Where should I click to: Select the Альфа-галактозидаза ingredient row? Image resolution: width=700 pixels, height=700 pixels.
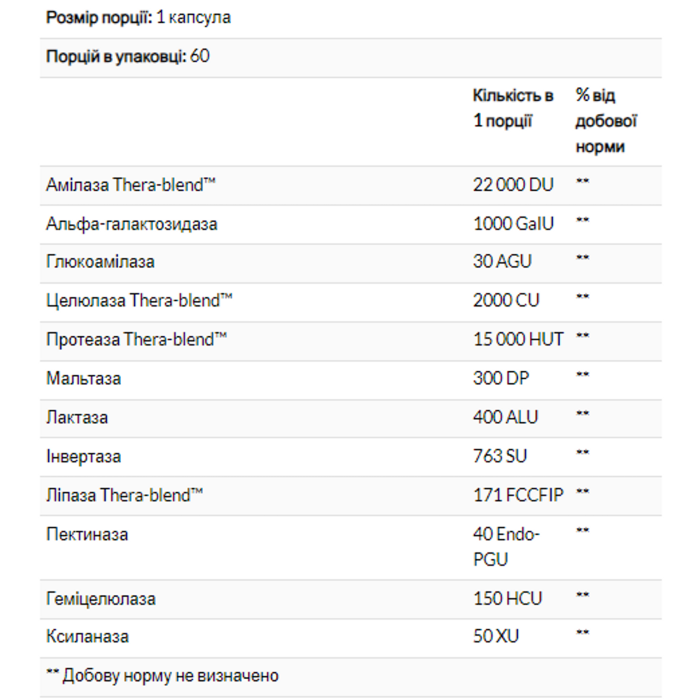(x=350, y=225)
